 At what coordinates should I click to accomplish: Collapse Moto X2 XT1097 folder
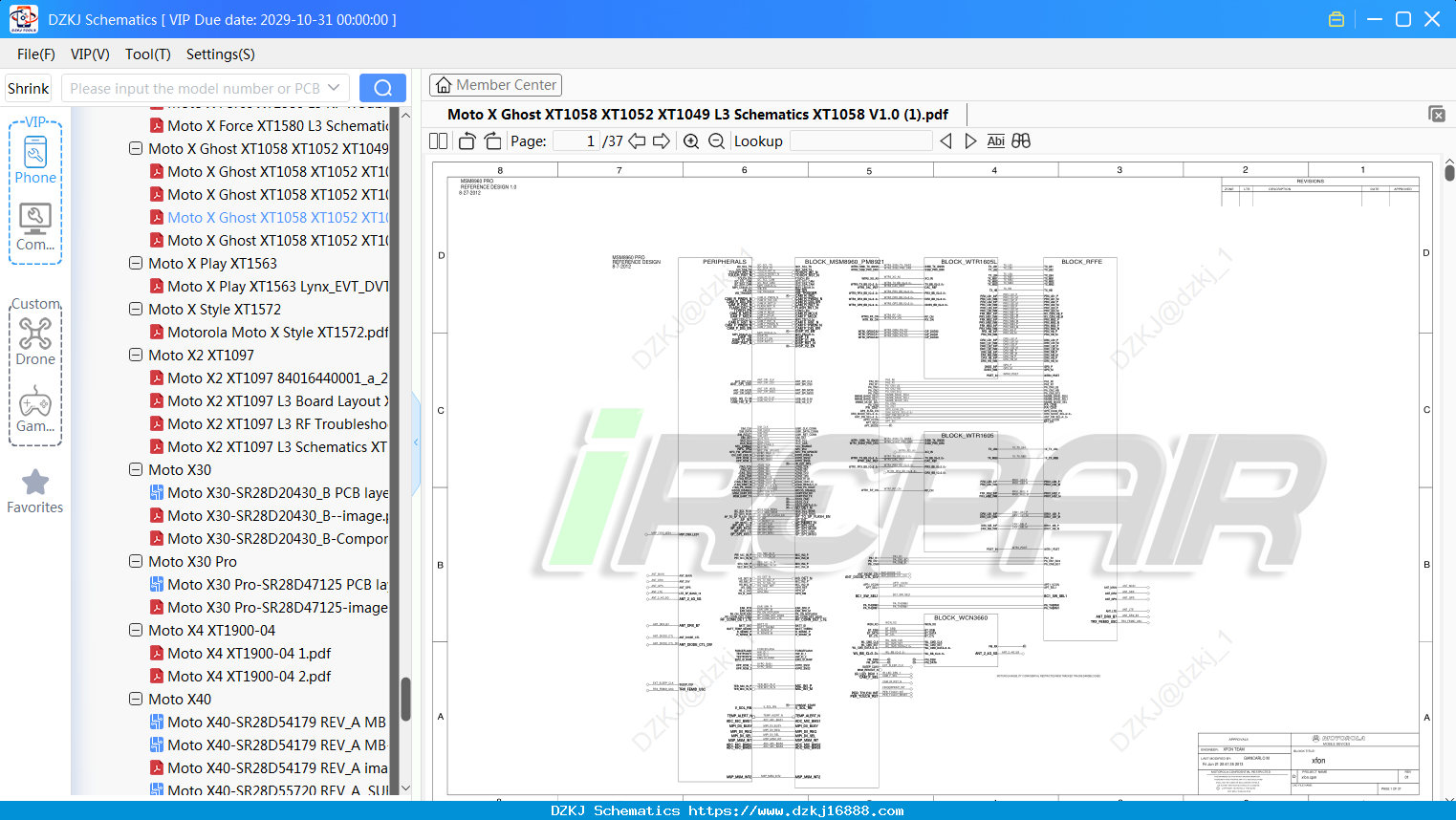(x=136, y=356)
